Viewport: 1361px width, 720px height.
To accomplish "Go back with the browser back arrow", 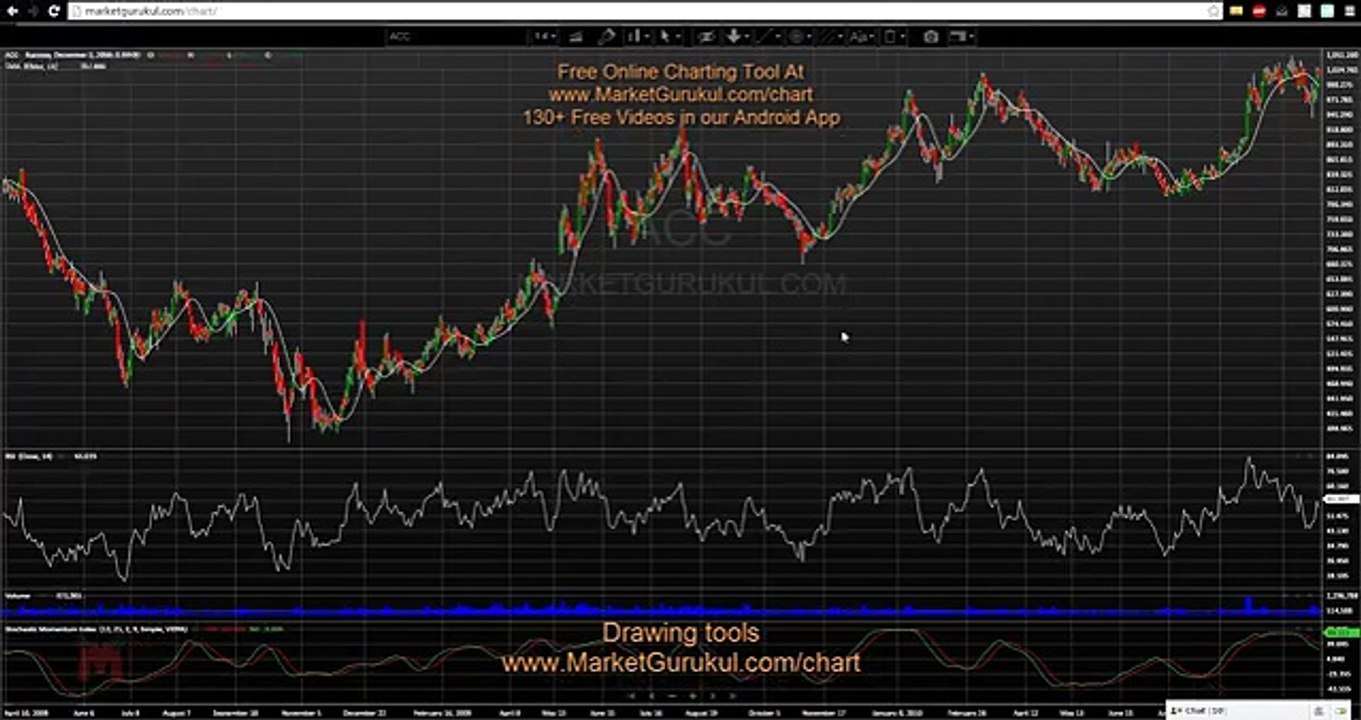I will [x=10, y=11].
